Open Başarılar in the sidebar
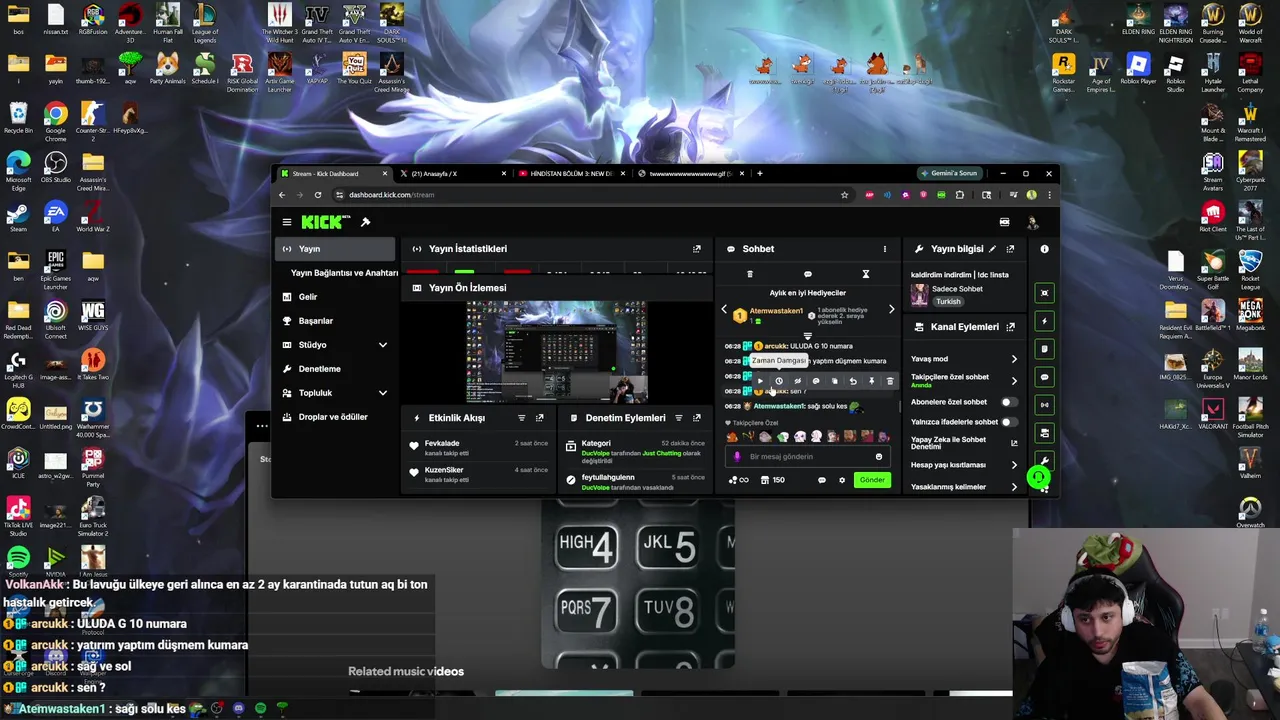Screen dimensions: 1280x720 pyautogui.click(x=315, y=321)
